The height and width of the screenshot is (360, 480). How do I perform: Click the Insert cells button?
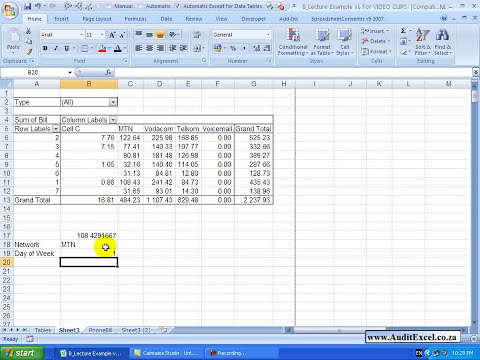click(x=375, y=31)
